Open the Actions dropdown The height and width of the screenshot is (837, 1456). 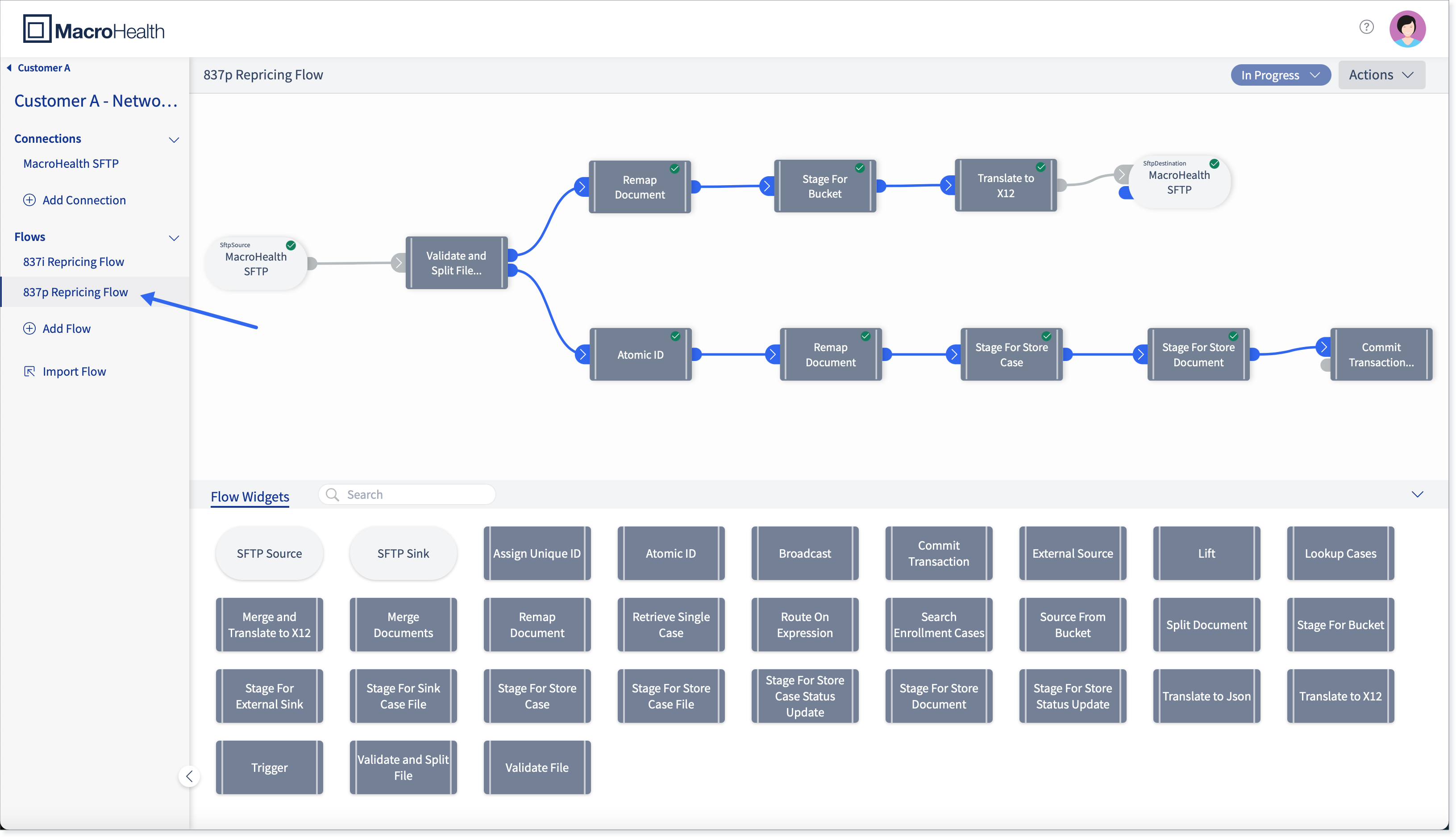[1381, 75]
